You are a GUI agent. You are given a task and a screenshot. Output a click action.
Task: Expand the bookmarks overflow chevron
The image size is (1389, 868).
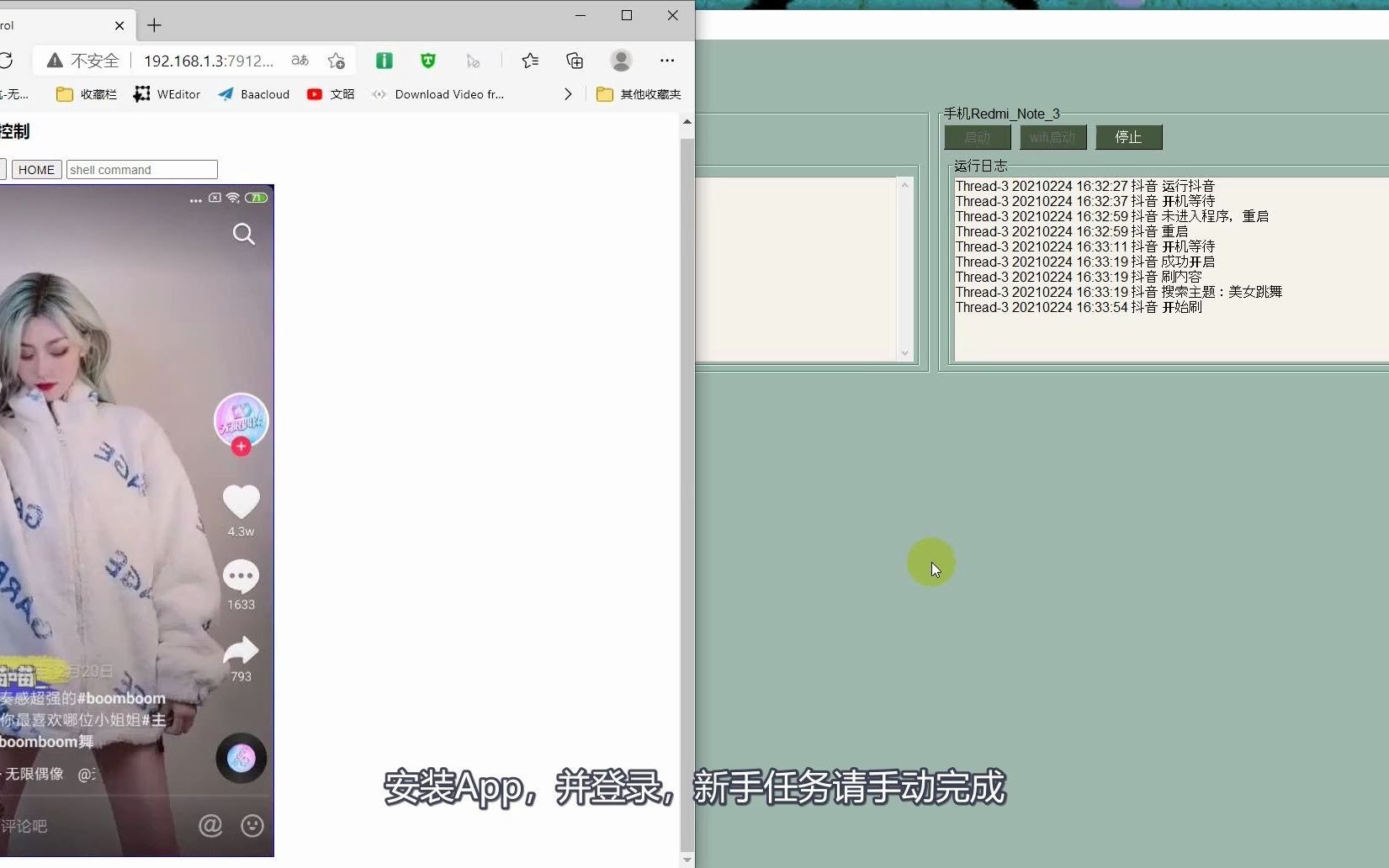click(x=568, y=94)
